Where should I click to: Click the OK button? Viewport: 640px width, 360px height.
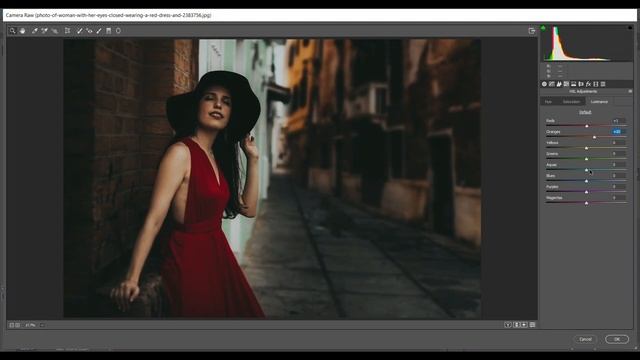(x=617, y=339)
